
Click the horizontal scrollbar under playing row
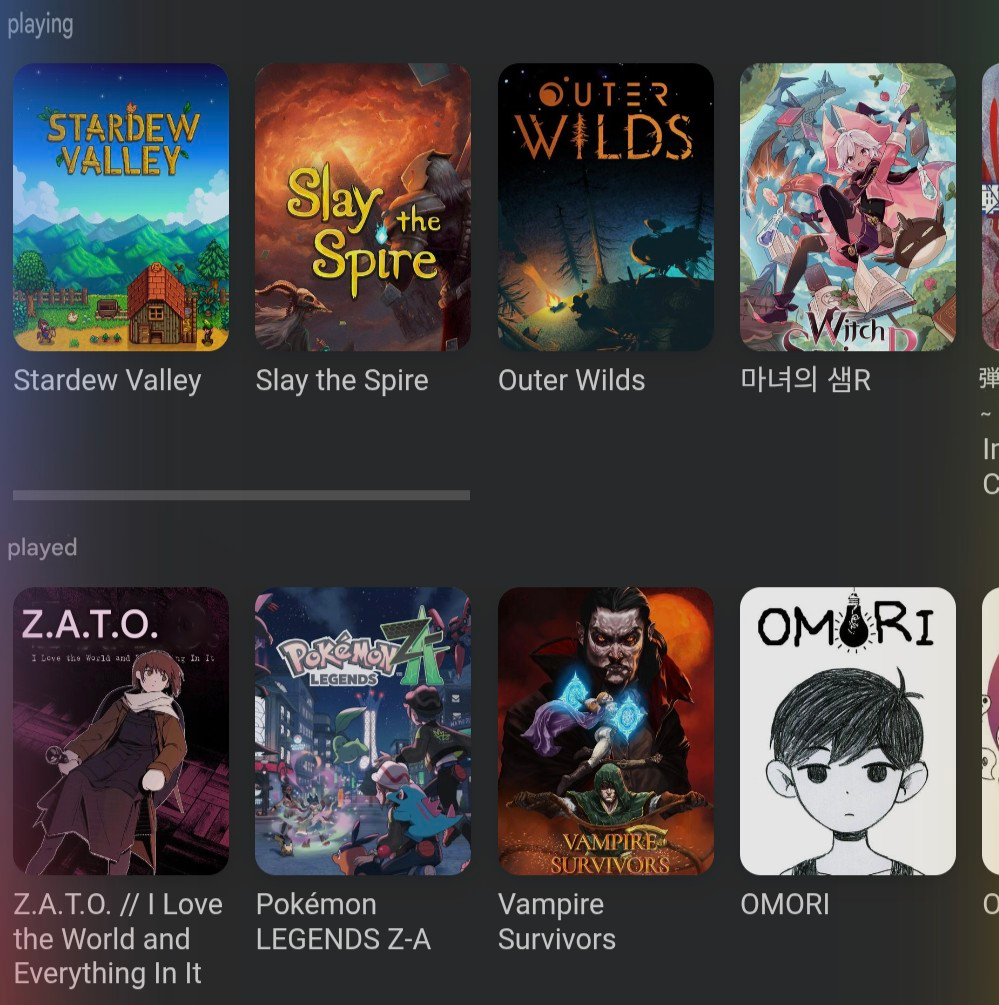pos(242,495)
